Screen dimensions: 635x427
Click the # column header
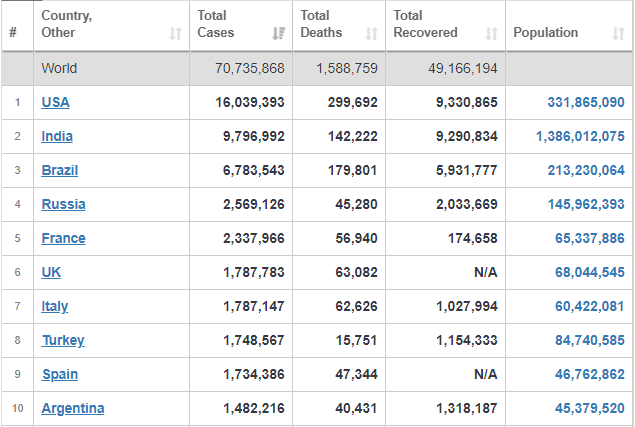click(x=13, y=32)
